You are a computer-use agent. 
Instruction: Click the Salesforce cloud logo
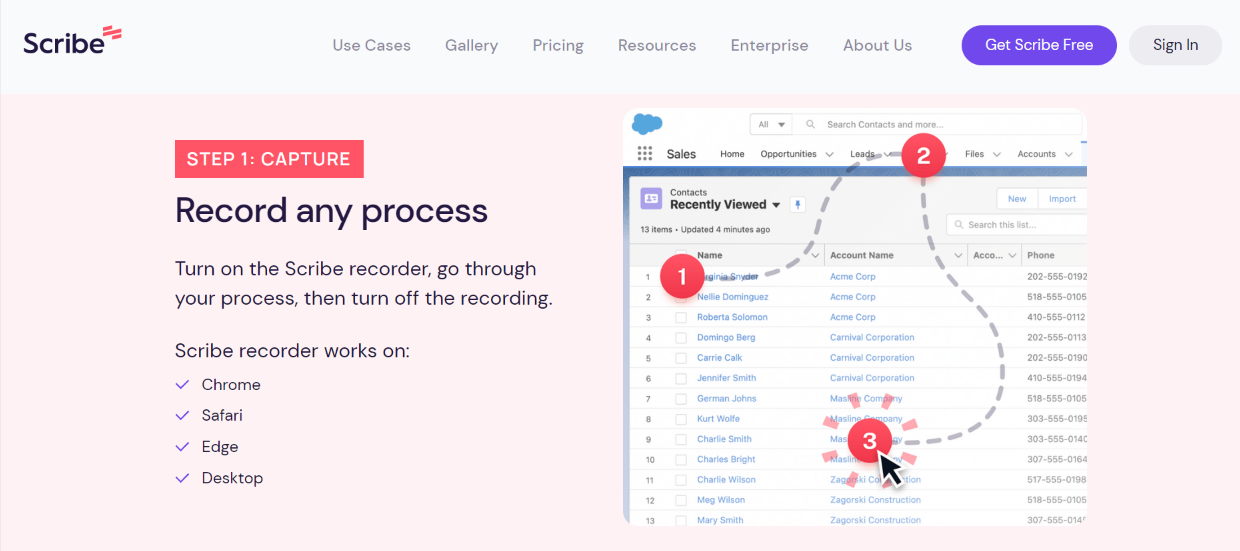click(647, 124)
